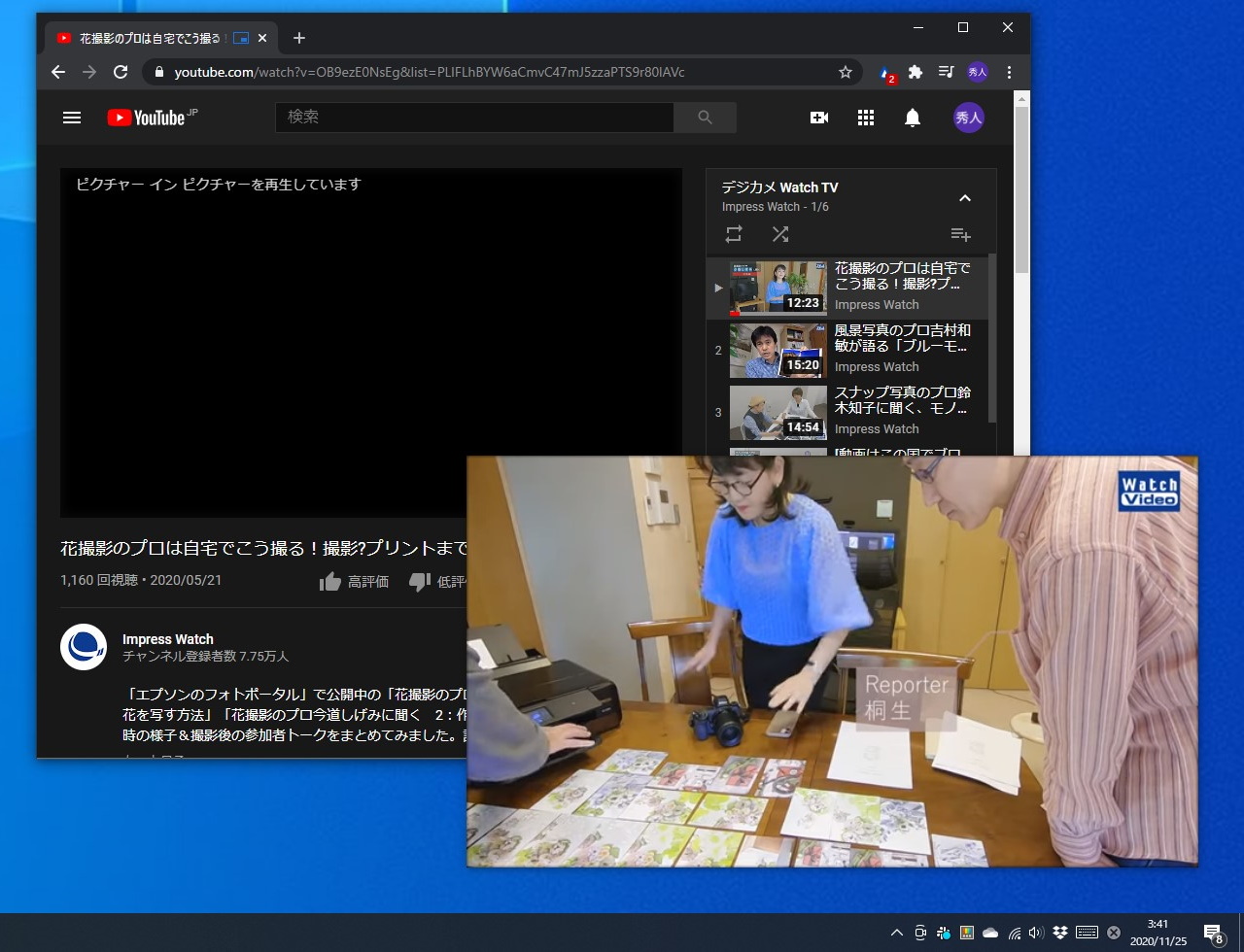Open Chrome's three-dot menu
This screenshot has height=952, width=1244.
[x=1009, y=72]
